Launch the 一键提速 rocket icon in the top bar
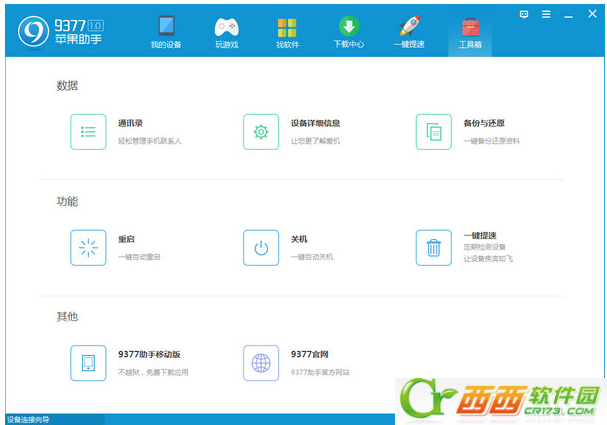The width and height of the screenshot is (607, 425). click(x=410, y=26)
